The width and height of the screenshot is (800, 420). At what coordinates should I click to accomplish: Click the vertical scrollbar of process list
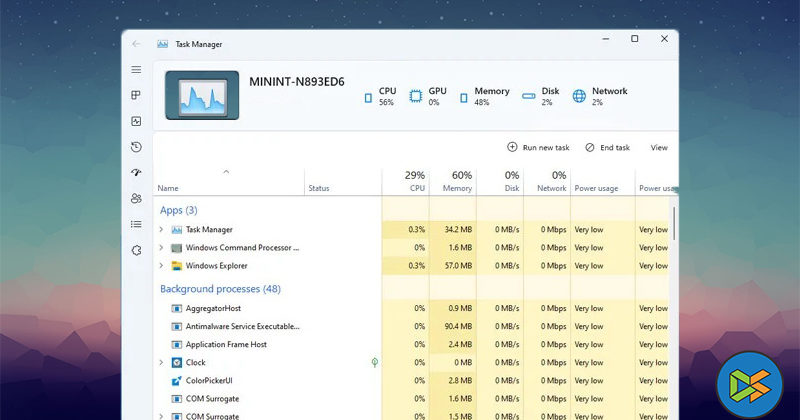[674, 224]
